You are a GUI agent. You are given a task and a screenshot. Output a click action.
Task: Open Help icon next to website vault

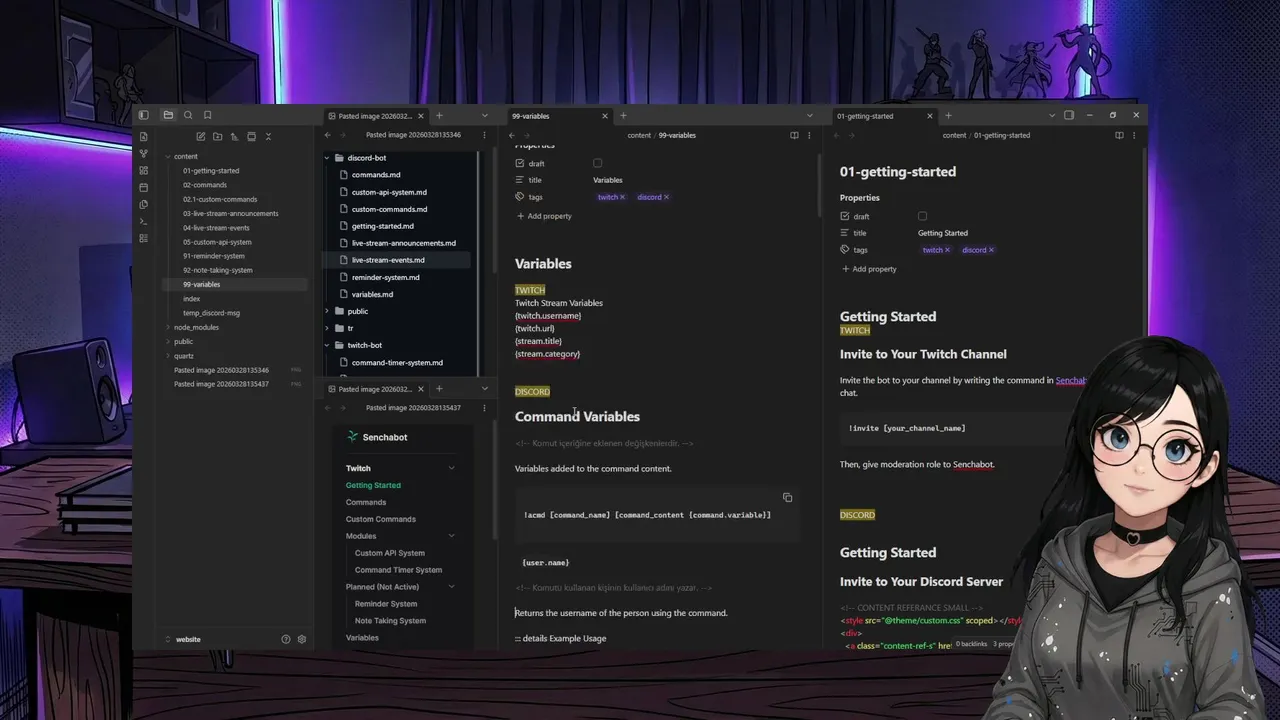(x=286, y=639)
